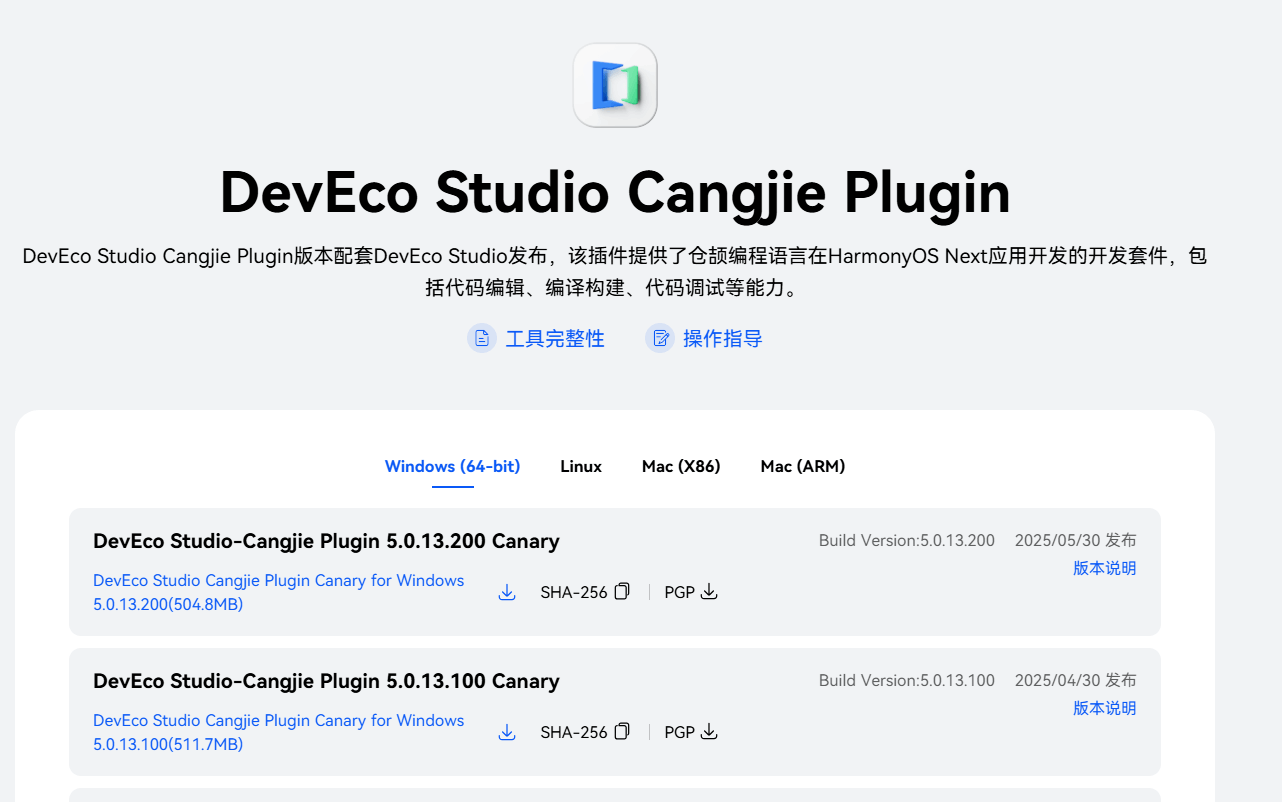Copy SHA-256 for version 5.0.13.100
The width and height of the screenshot is (1282, 802).
(622, 731)
